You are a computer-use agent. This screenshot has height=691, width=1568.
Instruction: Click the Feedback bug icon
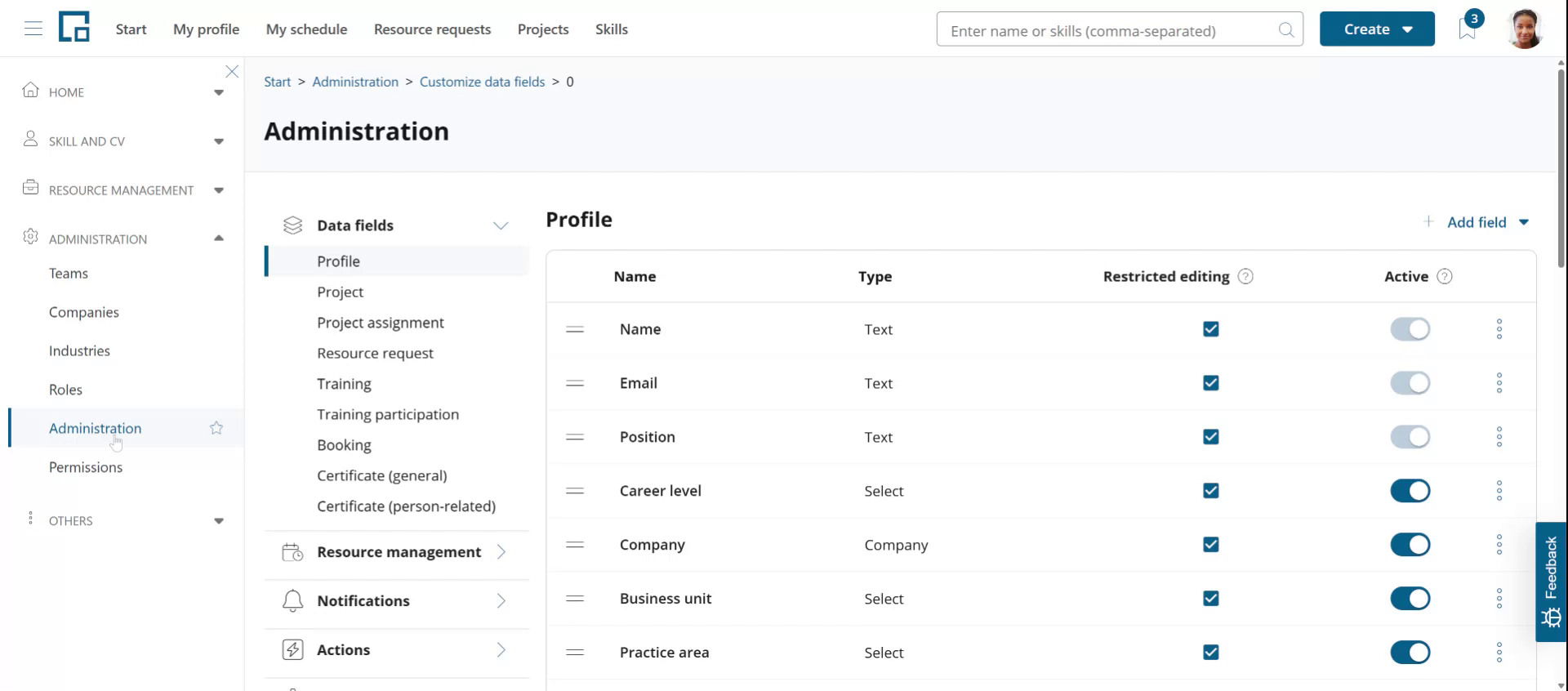tap(1552, 618)
